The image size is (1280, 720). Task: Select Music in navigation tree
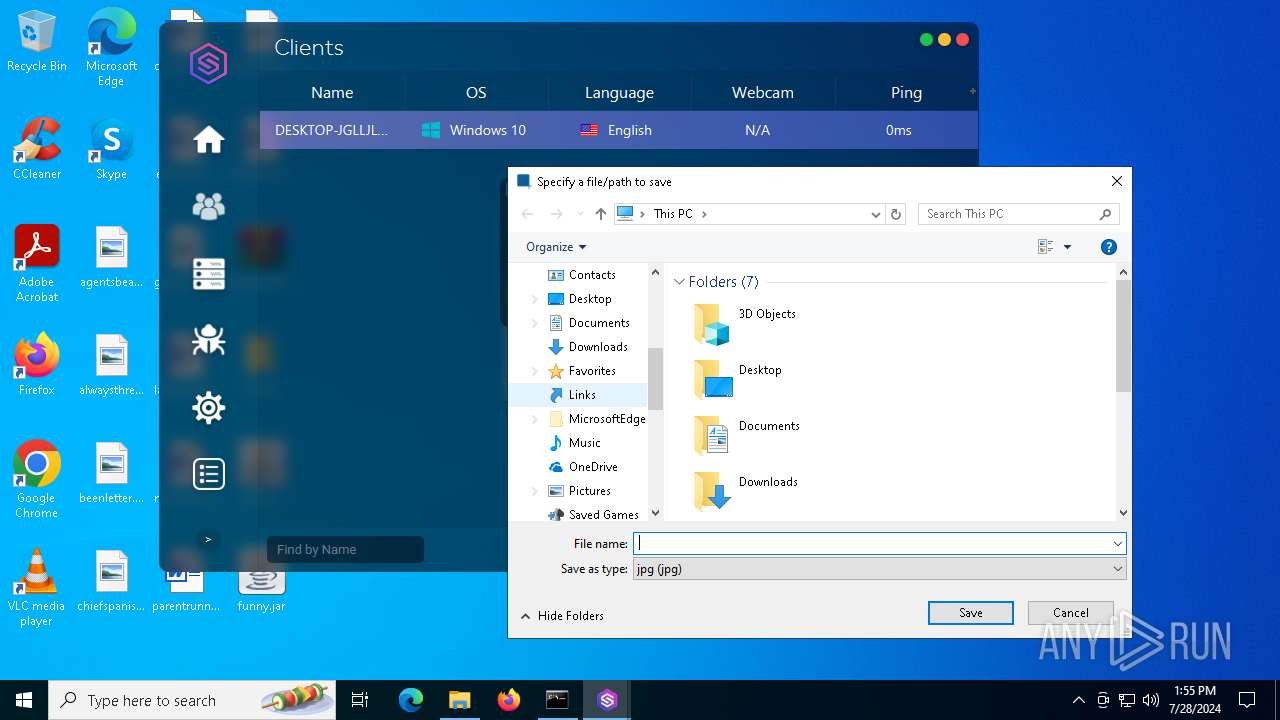click(585, 443)
